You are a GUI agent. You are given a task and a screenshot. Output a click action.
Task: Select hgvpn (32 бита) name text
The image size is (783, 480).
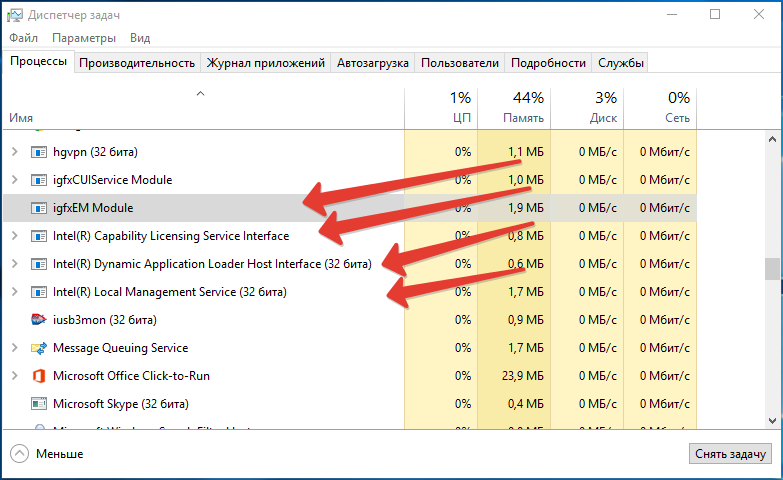95,152
